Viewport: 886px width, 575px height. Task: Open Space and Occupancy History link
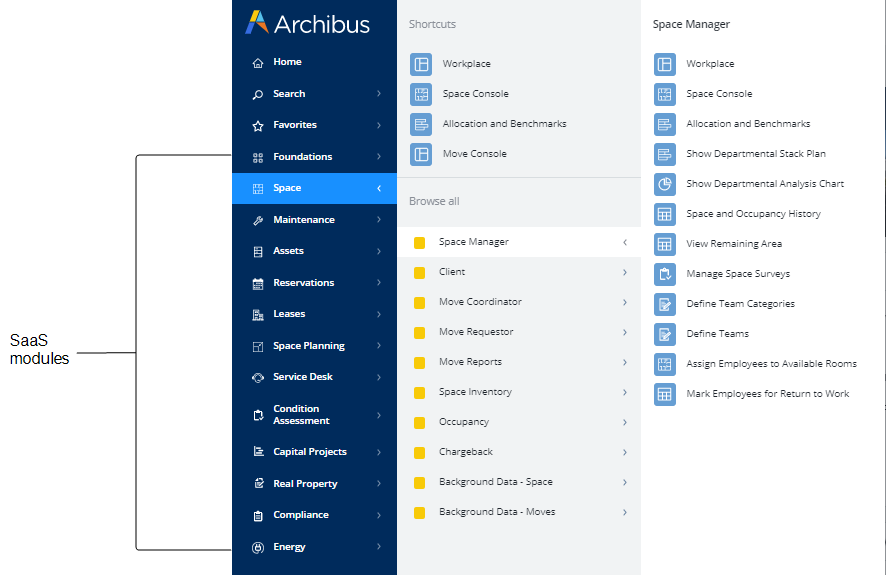pyautogui.click(x=753, y=214)
